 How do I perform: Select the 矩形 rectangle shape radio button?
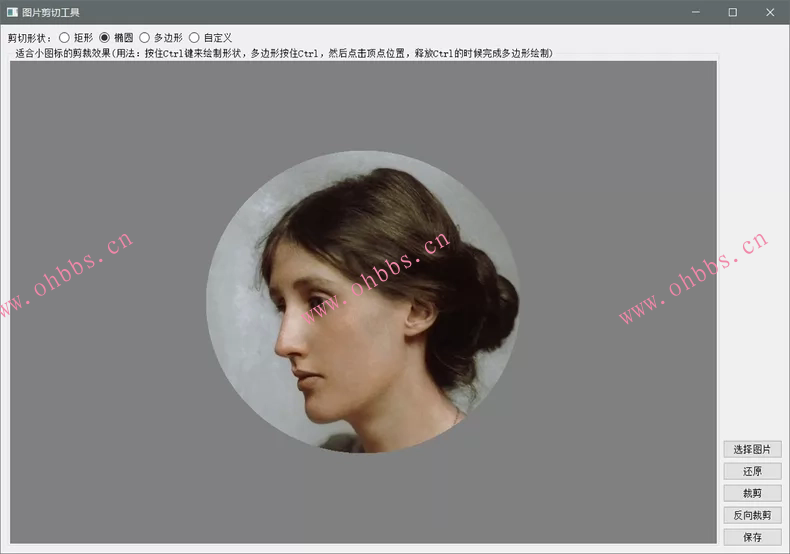pyautogui.click(x=64, y=38)
